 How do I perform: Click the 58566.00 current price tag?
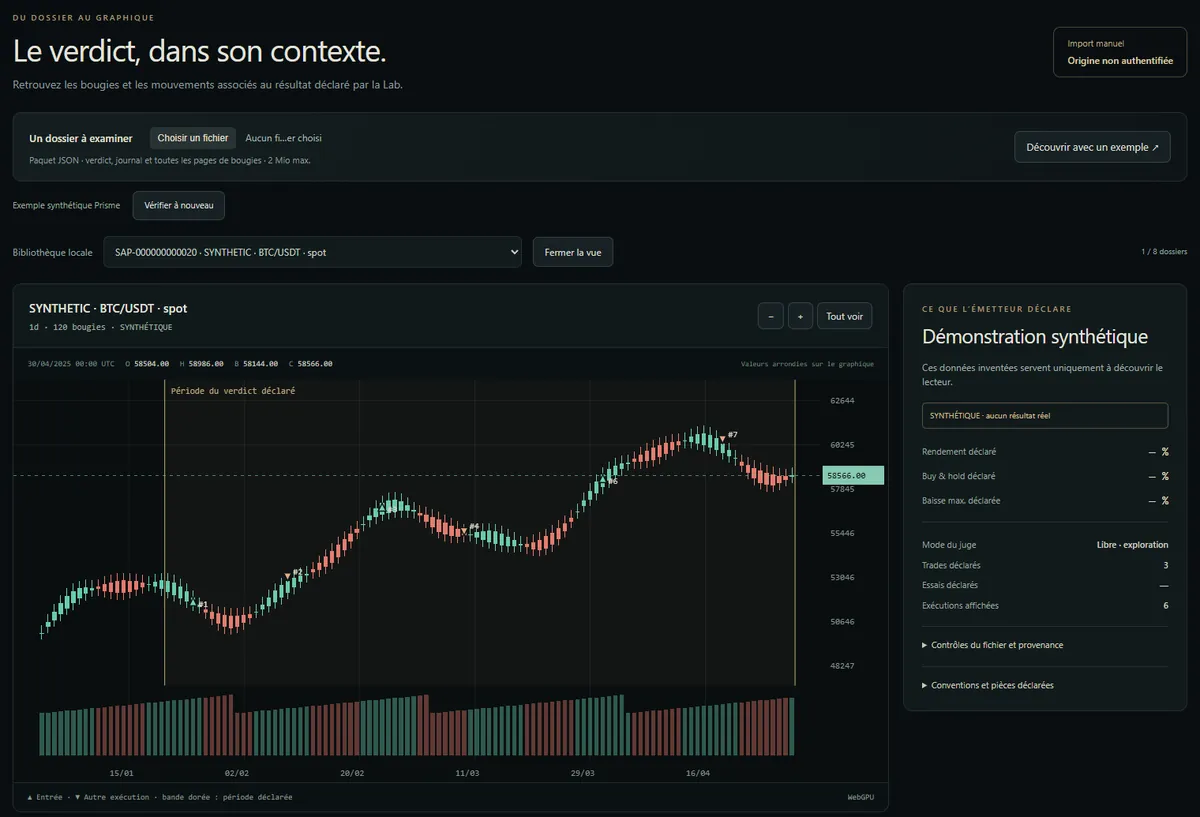pyautogui.click(x=853, y=476)
